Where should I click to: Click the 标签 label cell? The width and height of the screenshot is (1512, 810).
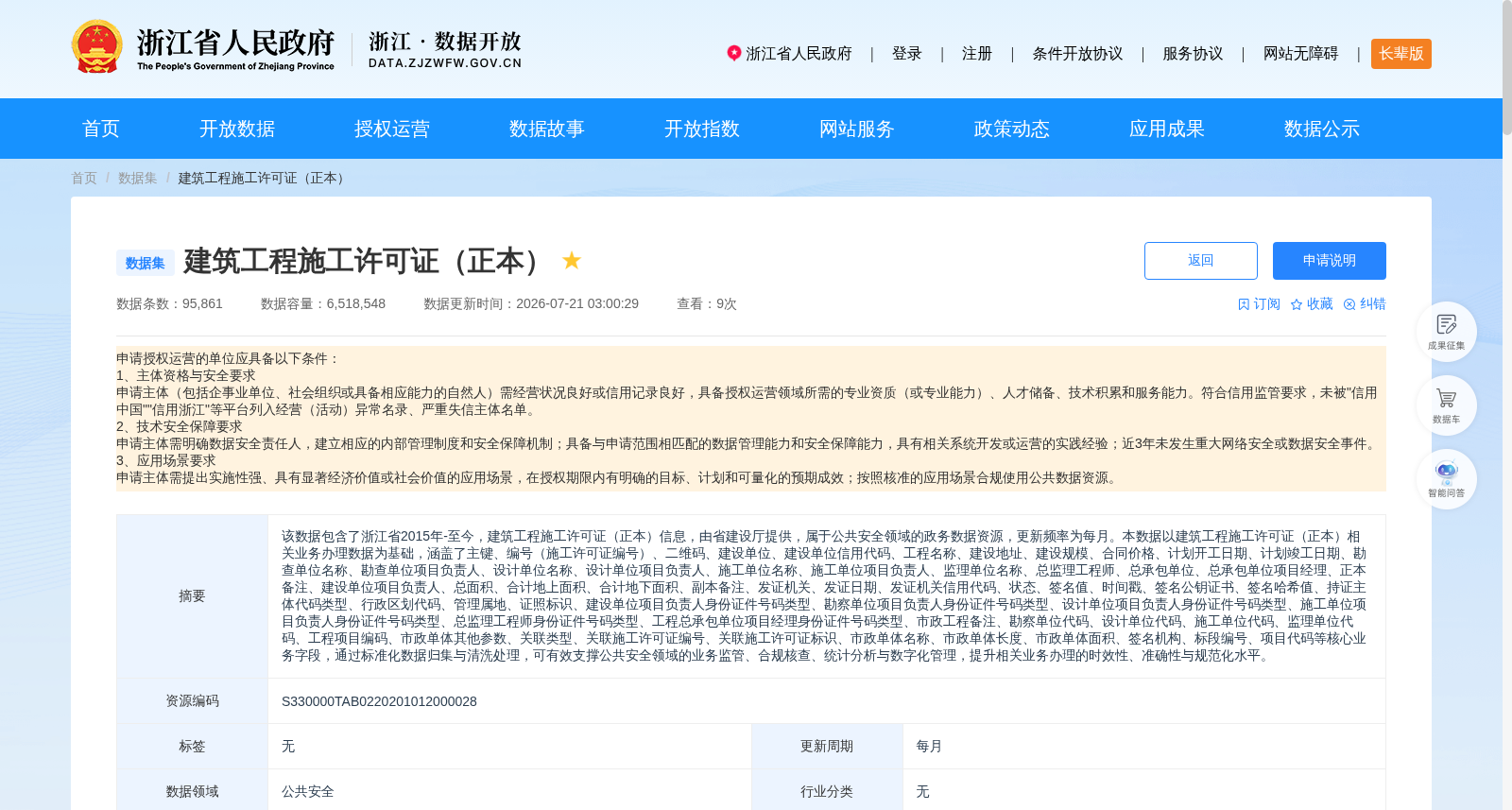[192, 747]
